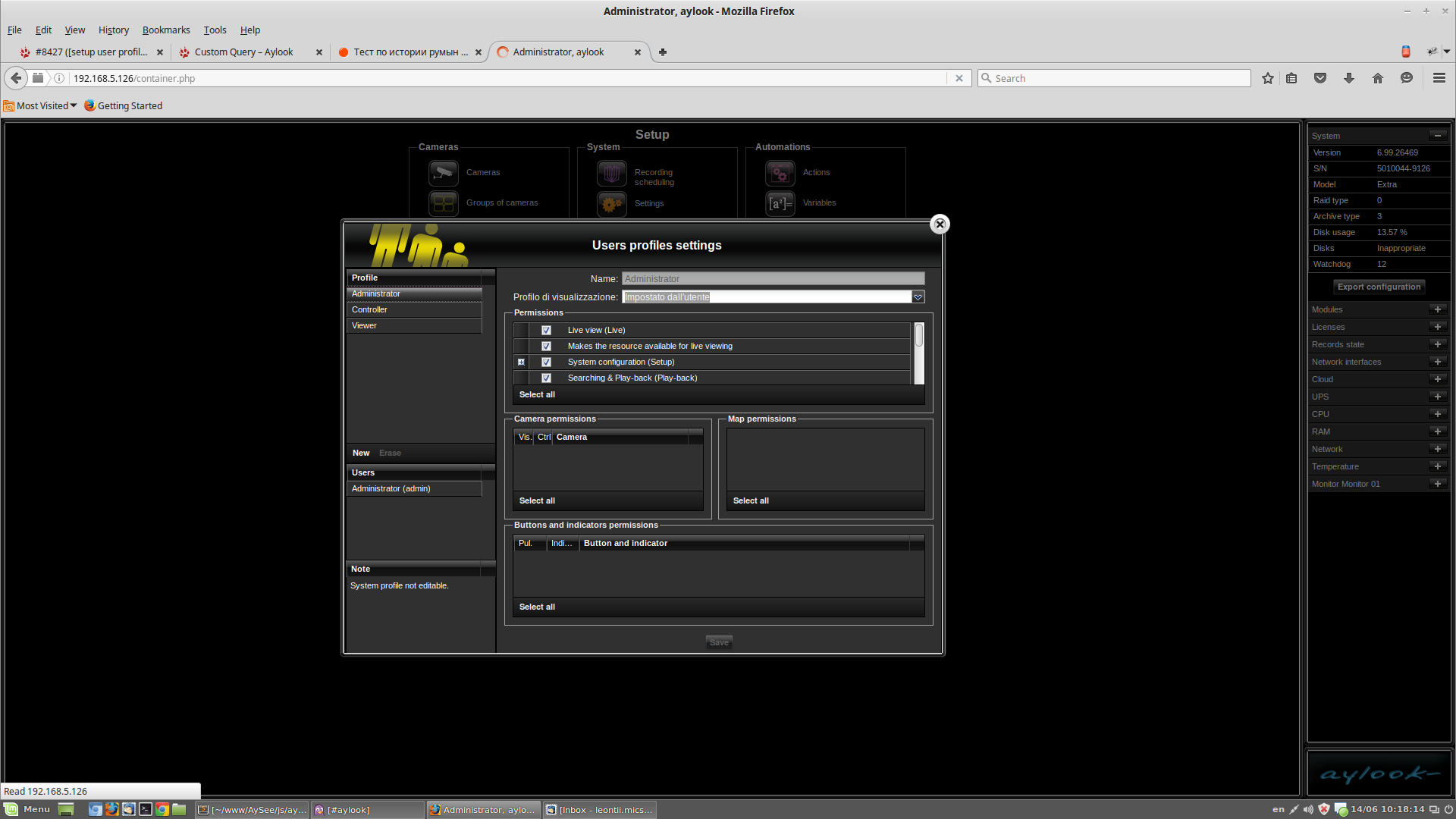Click the site information icon in address bar
The height and width of the screenshot is (819, 1456).
coord(59,78)
